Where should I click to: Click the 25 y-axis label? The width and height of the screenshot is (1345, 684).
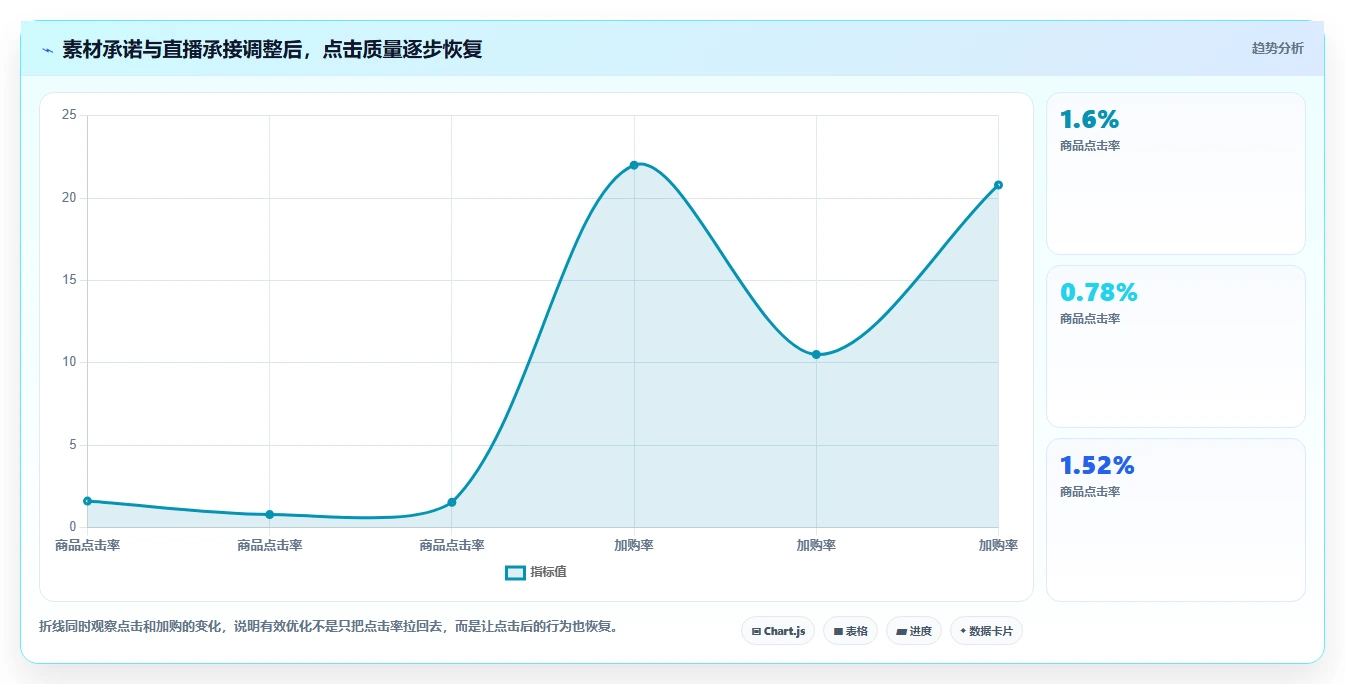pos(69,115)
